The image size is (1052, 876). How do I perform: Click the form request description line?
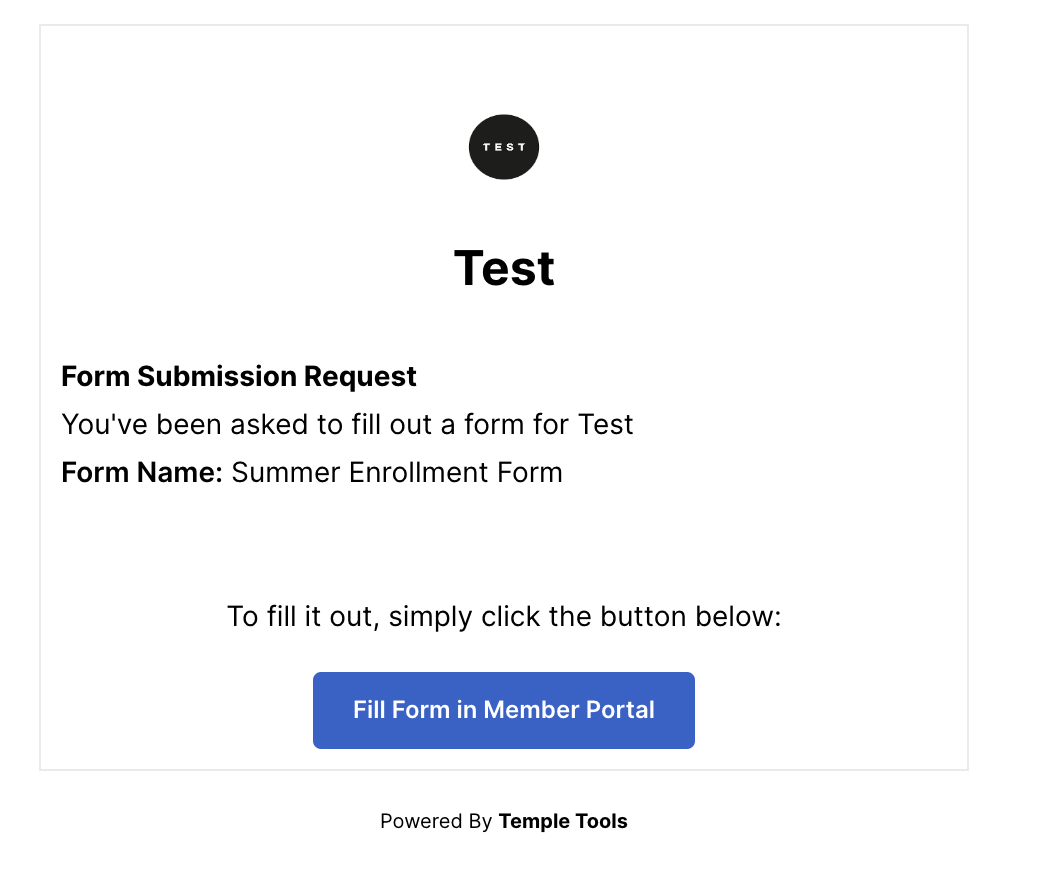[x=347, y=424]
